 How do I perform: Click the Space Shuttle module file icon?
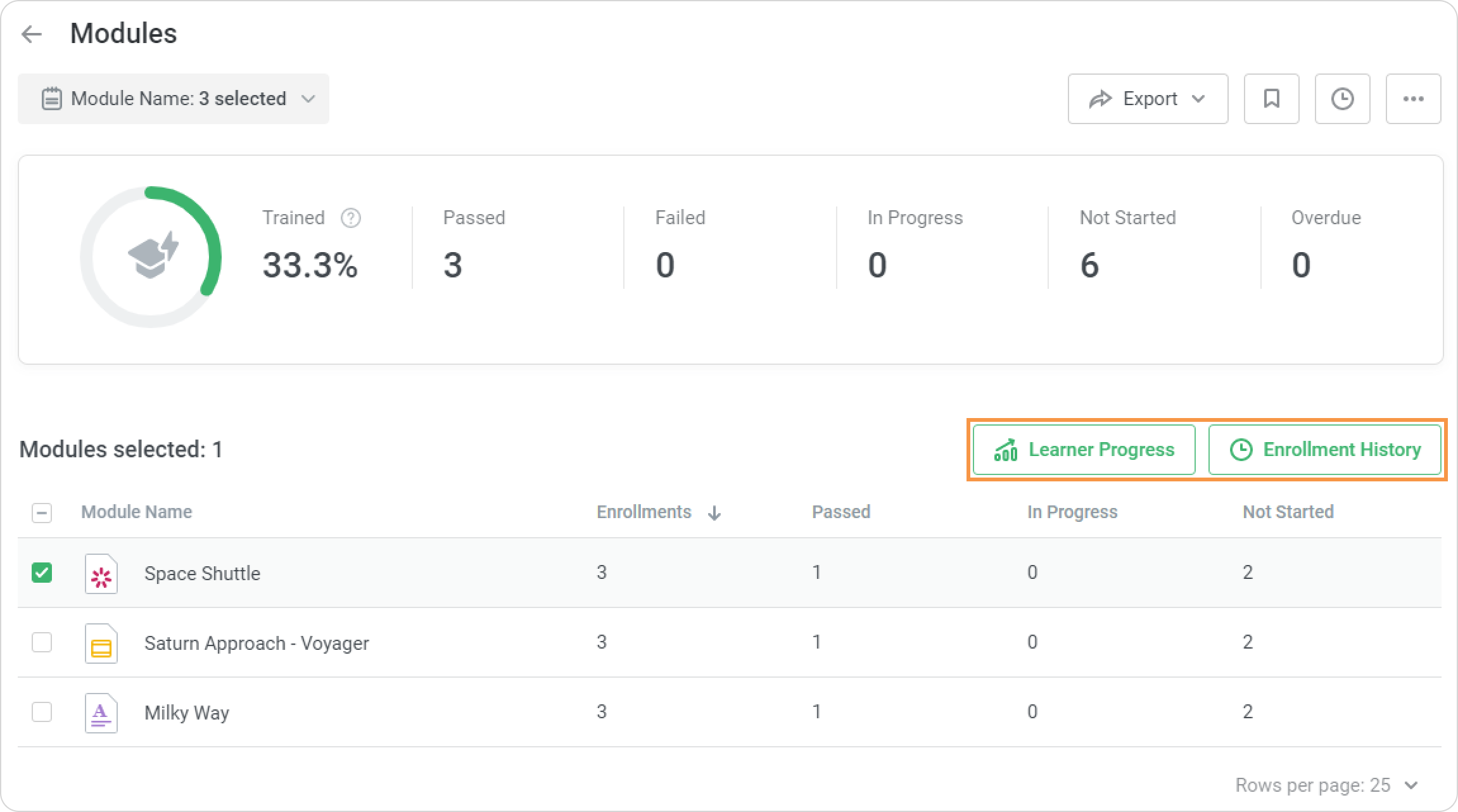[101, 574]
